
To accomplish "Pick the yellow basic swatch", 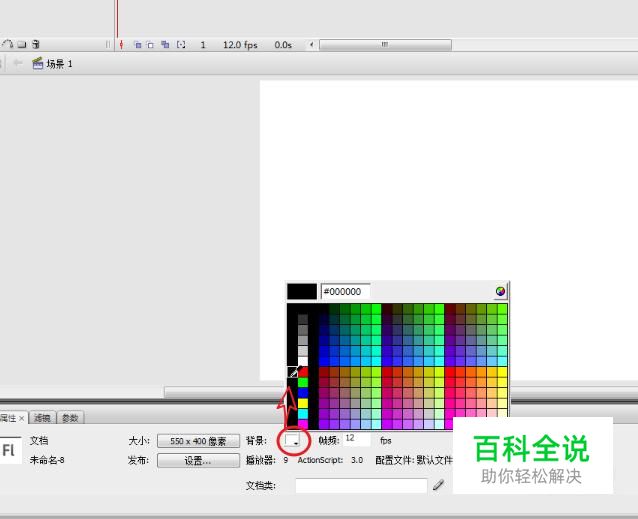I will coord(303,403).
